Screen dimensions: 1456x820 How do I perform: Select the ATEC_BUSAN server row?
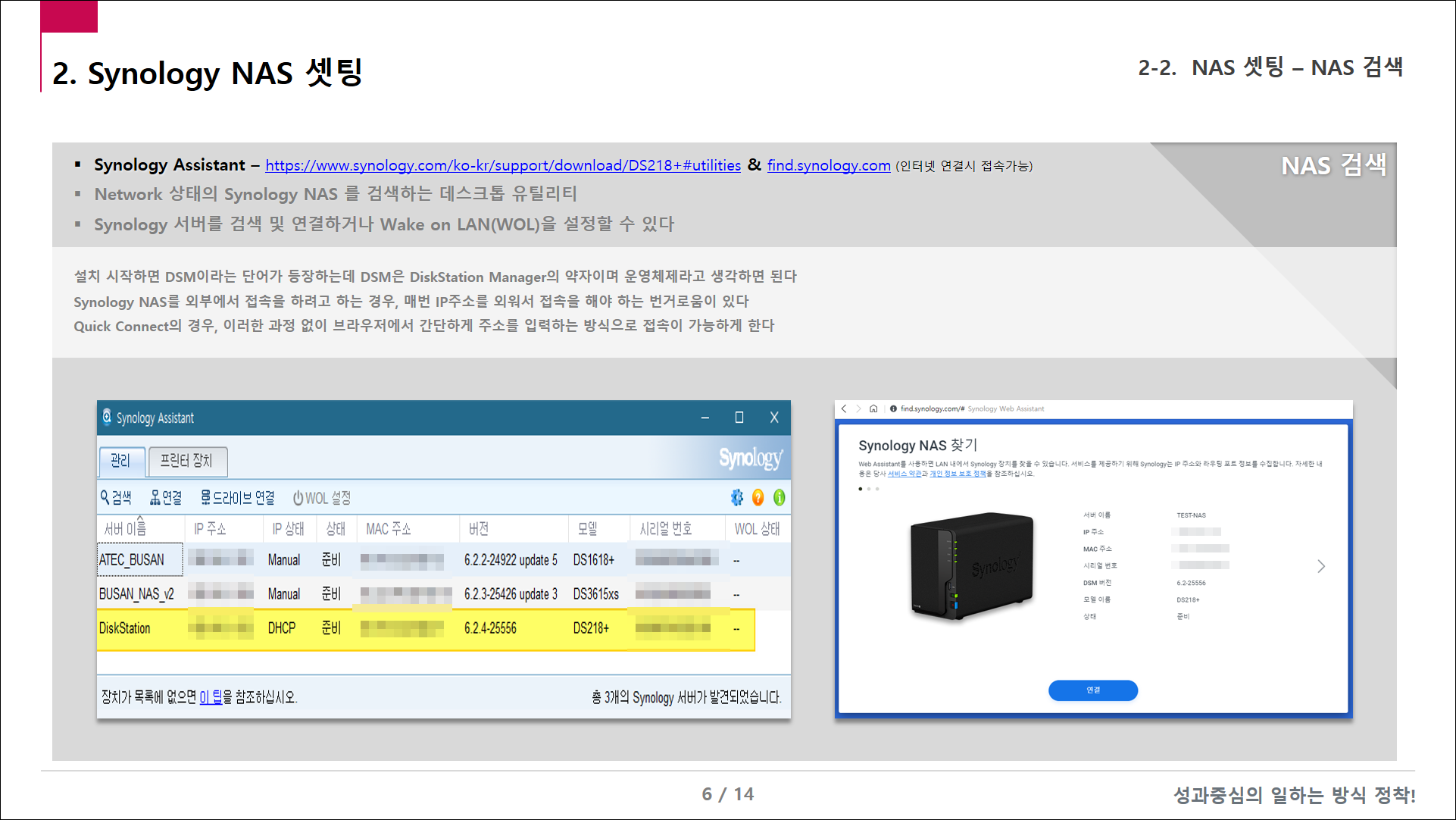click(x=132, y=560)
